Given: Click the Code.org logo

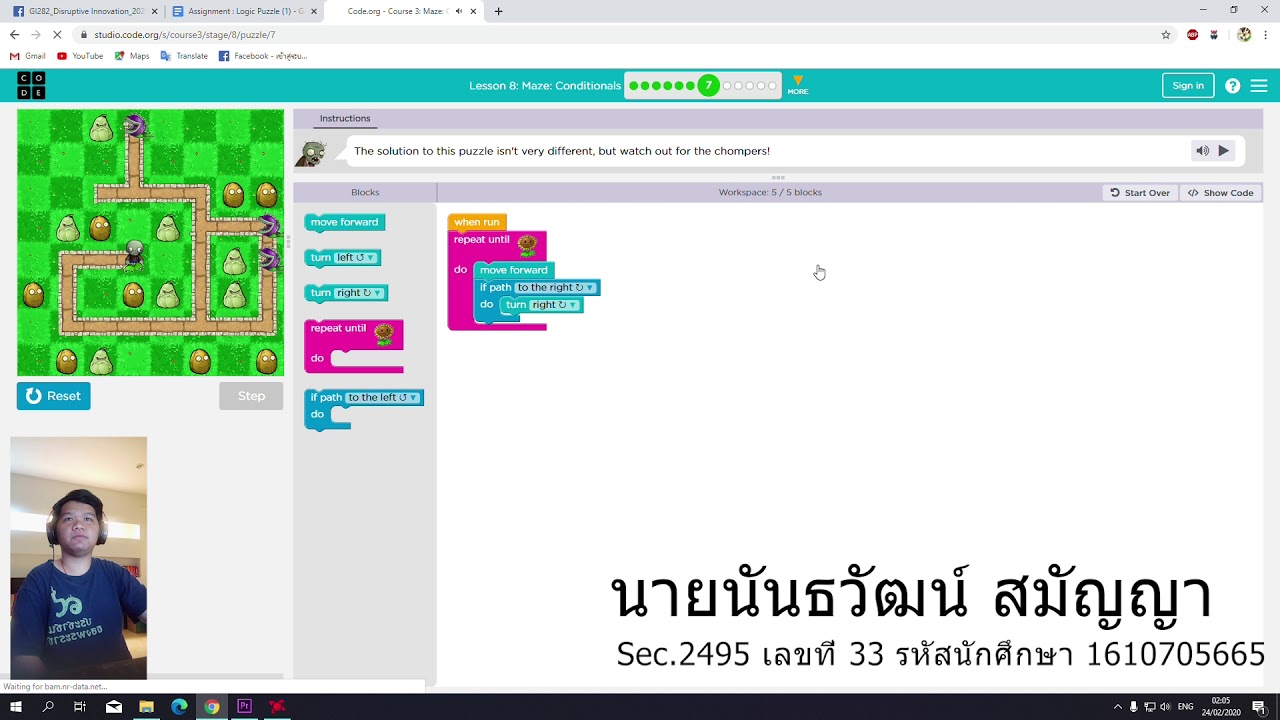Looking at the screenshot, I should tap(31, 85).
